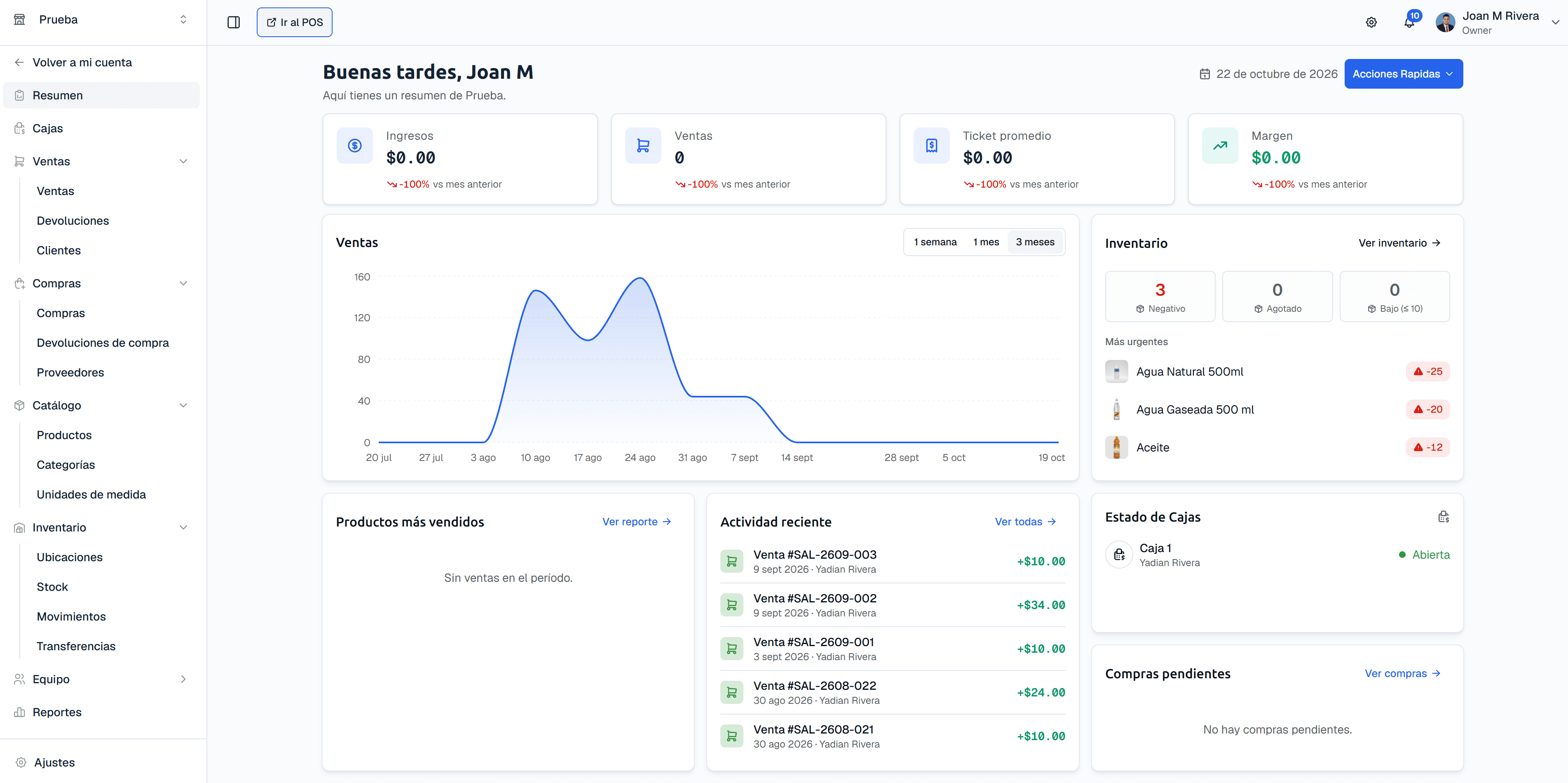Click the Reportes chart icon in sidebar

pyautogui.click(x=19, y=712)
